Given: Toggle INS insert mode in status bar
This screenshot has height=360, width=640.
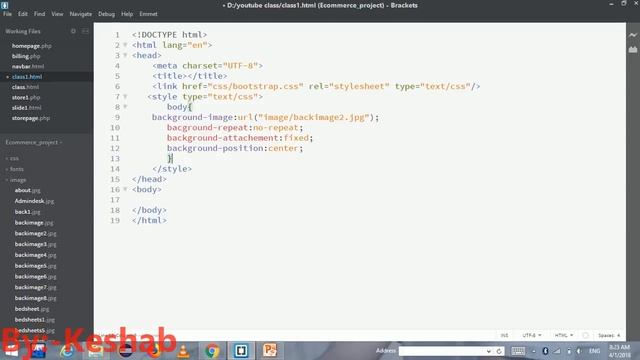Looking at the screenshot, I should pos(504,335).
